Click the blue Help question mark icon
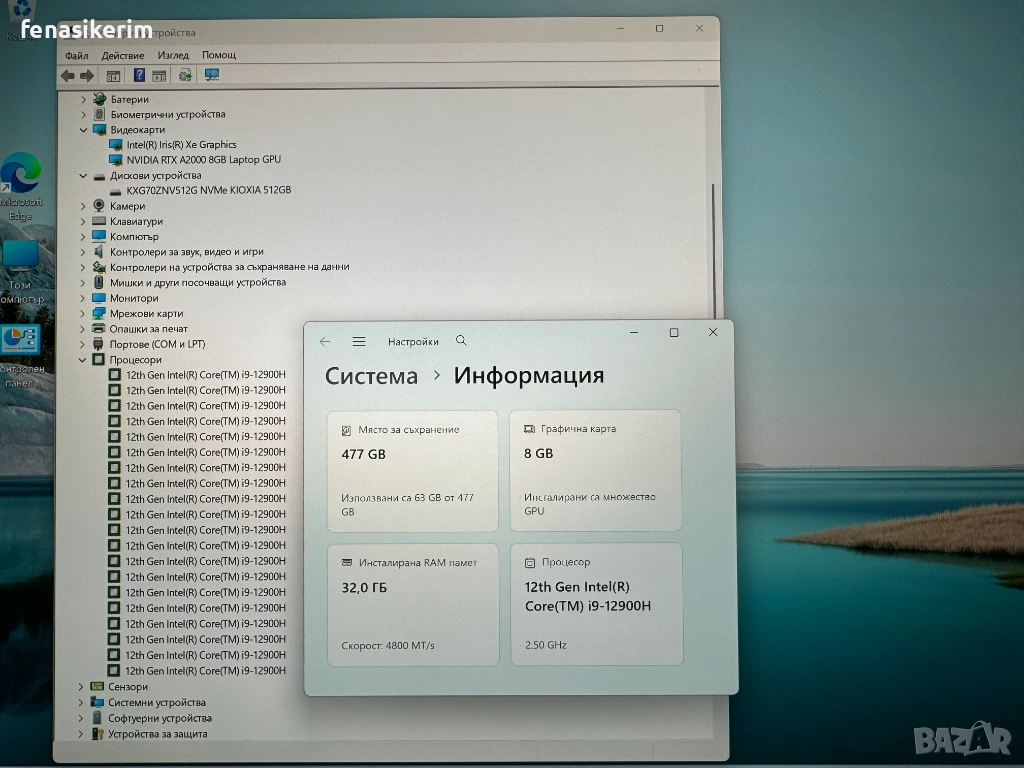Viewport: 1024px width, 768px height. click(139, 76)
